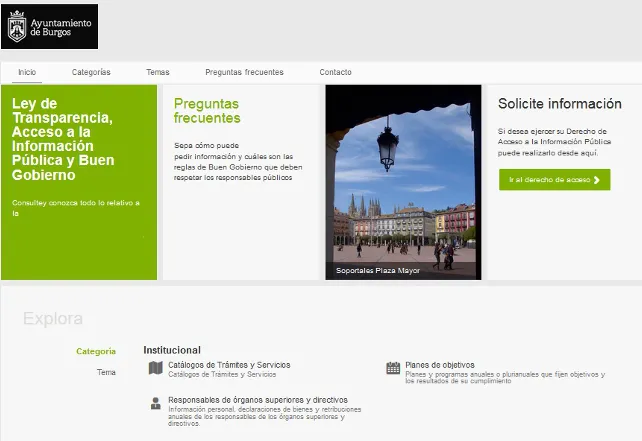Open the Categorías menu item
The width and height of the screenshot is (642, 441).
(91, 72)
